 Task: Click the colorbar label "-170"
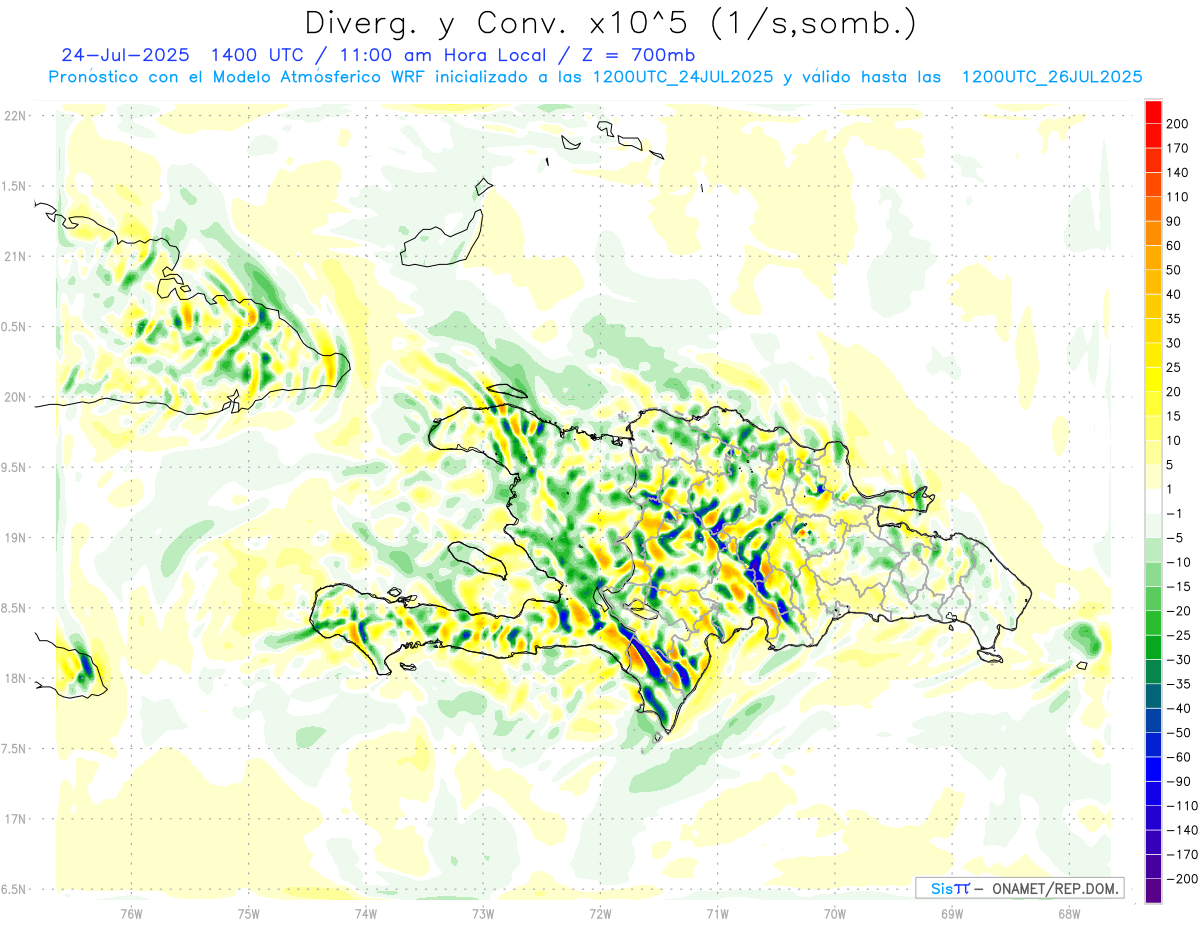click(x=1182, y=855)
